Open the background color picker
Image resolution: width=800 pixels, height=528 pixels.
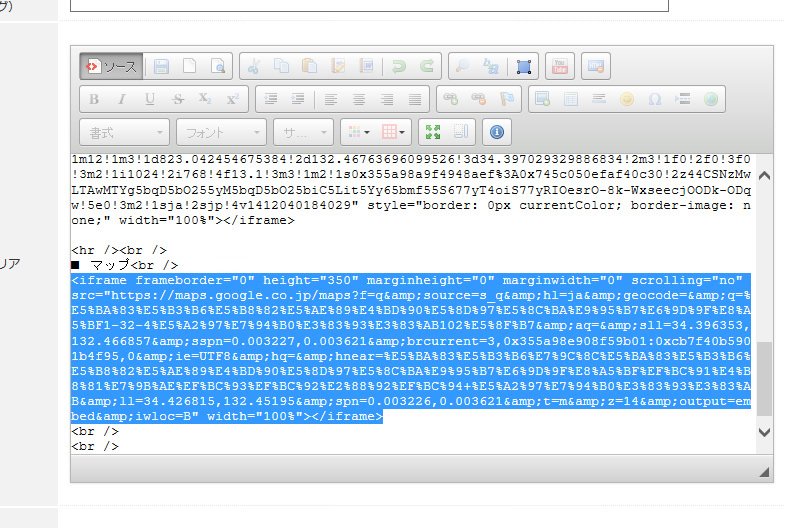(x=393, y=132)
